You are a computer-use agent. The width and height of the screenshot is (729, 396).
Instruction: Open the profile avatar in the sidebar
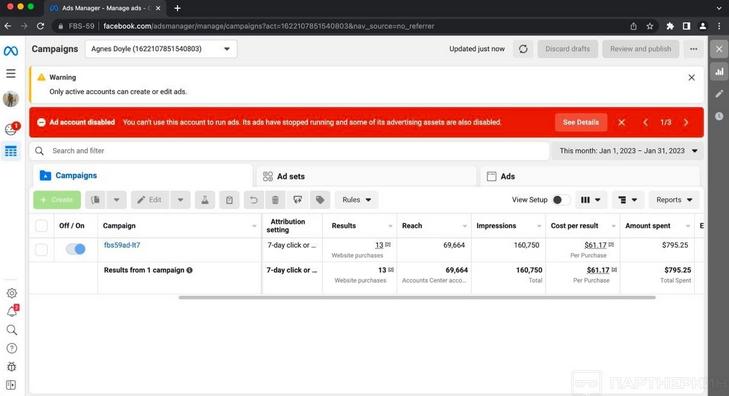tap(11, 99)
